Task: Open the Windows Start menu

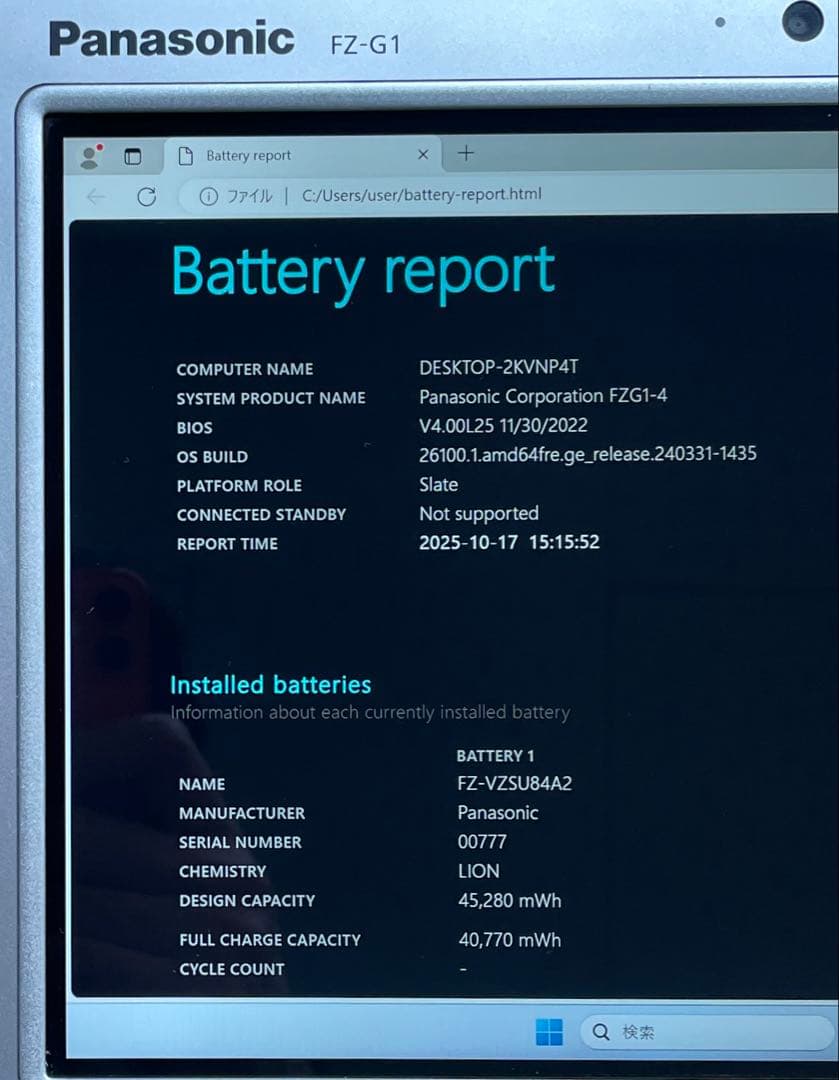Action: tap(549, 1032)
